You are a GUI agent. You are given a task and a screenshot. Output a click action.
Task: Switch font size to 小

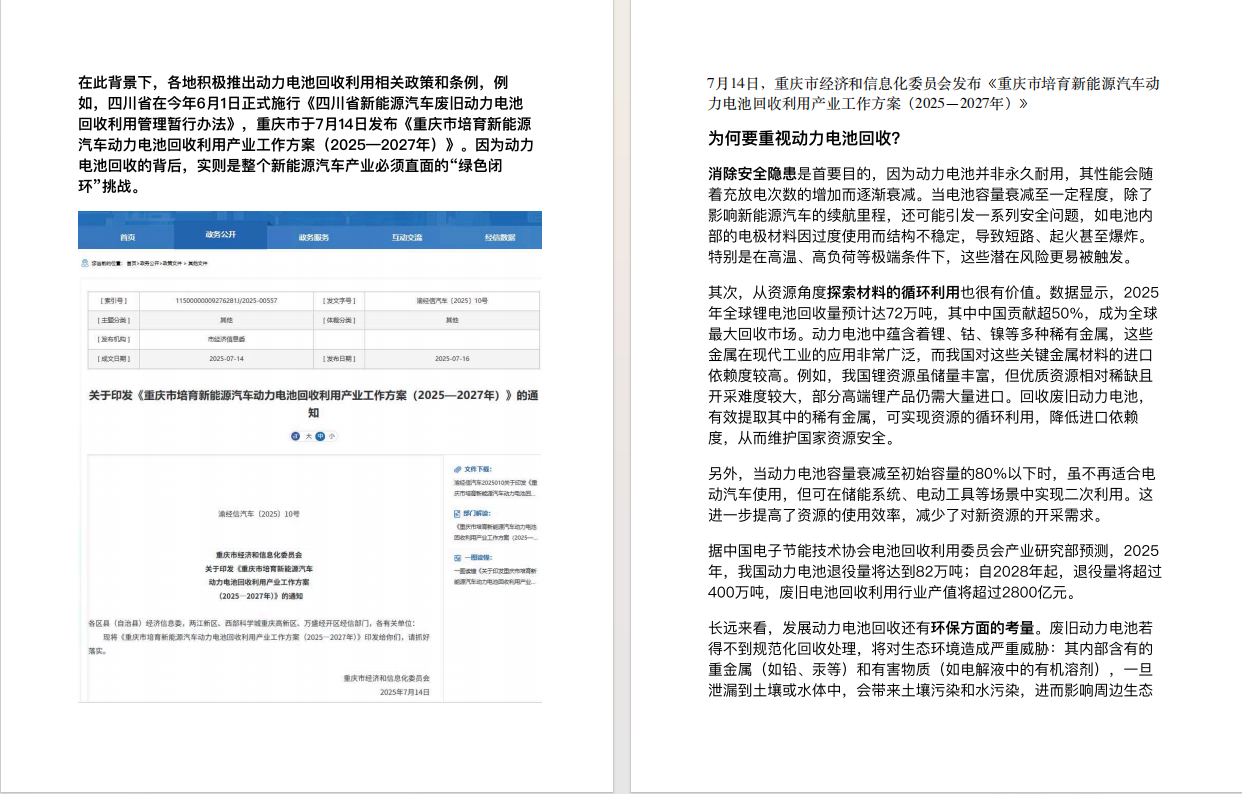(x=332, y=436)
